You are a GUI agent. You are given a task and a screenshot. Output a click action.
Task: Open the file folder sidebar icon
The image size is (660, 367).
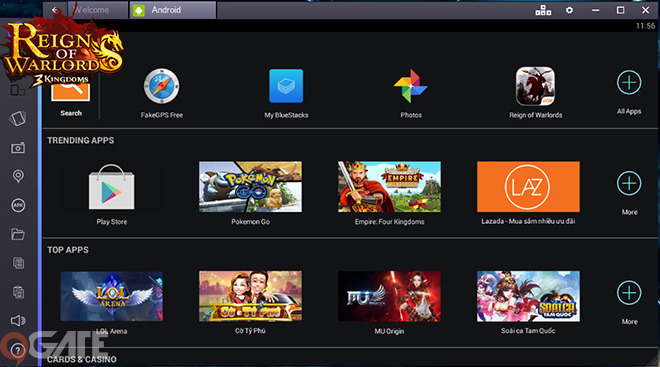click(x=18, y=234)
